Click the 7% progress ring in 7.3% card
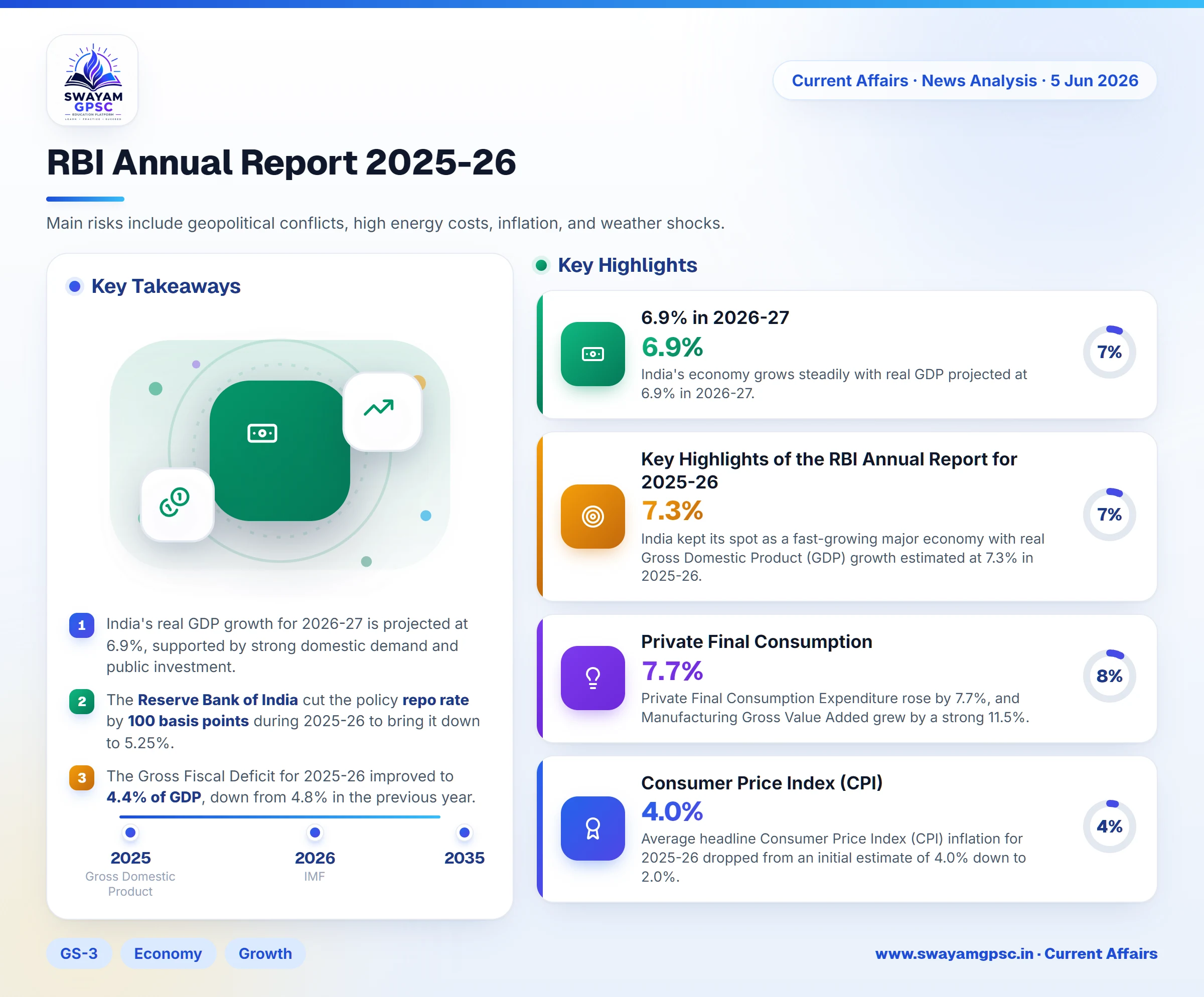This screenshot has width=1204, height=997. [1109, 515]
